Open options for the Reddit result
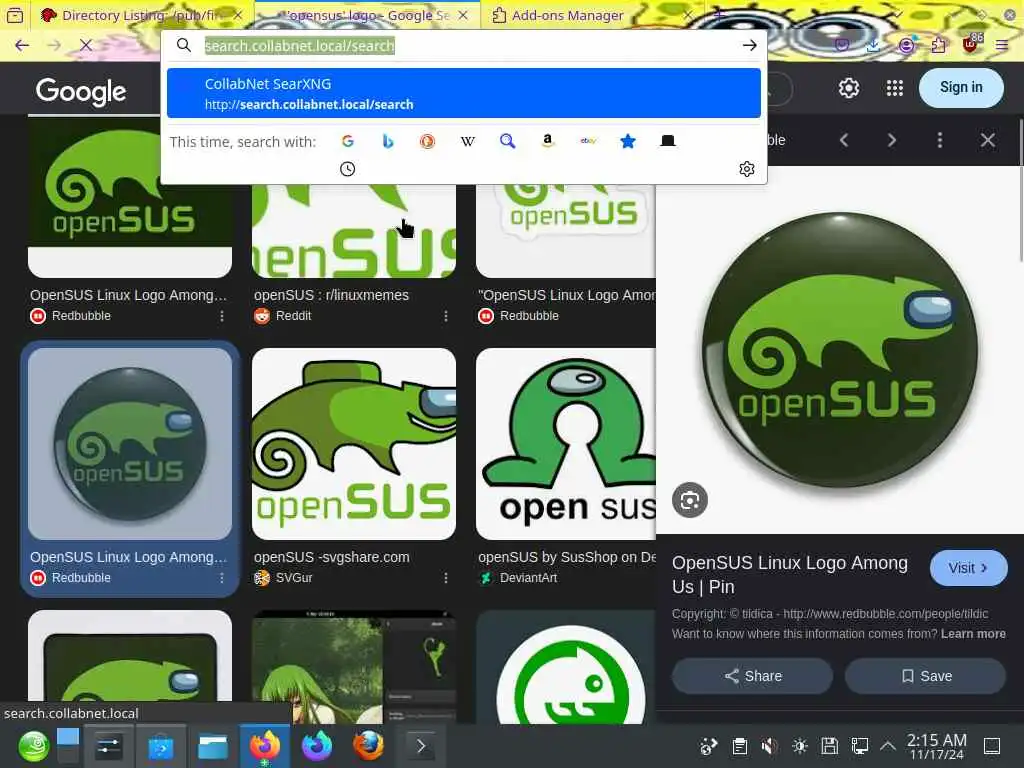The width and height of the screenshot is (1024, 768). coord(445,316)
